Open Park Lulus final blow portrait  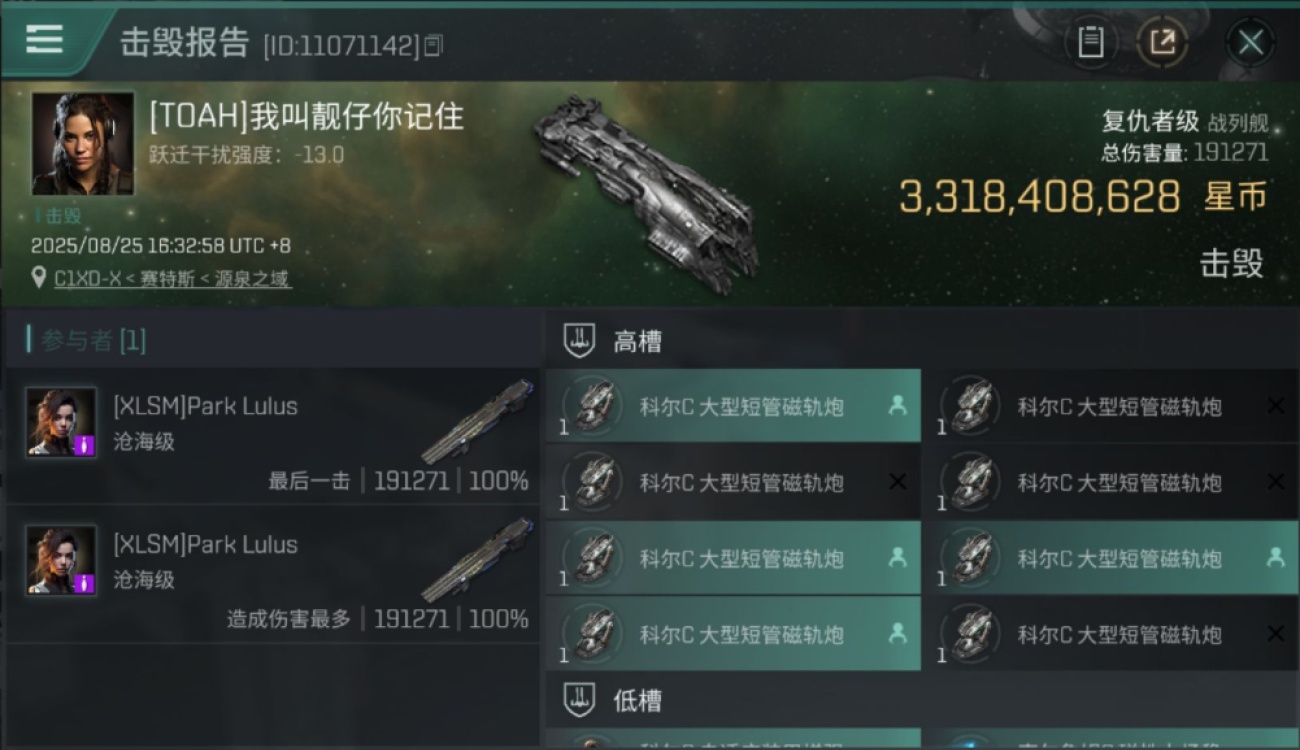pyautogui.click(x=62, y=422)
